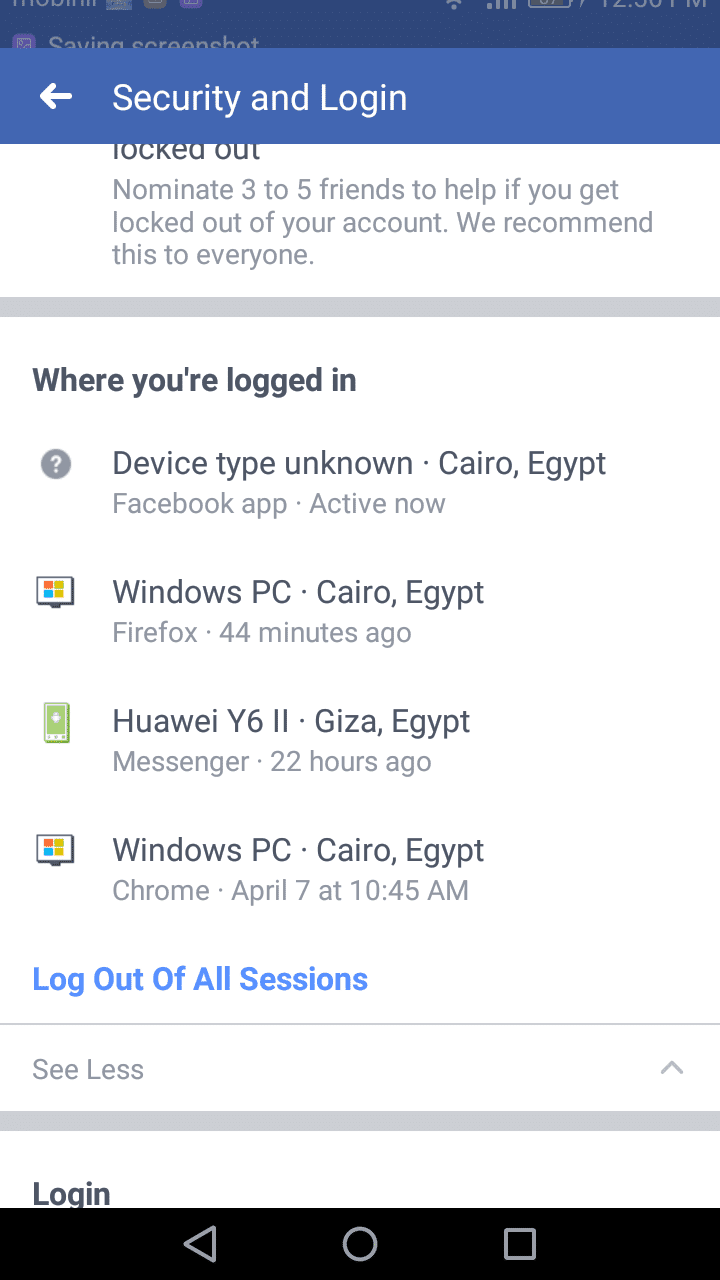Tap the Saving screenshot notification icon
This screenshot has height=1280, width=720.
click(22, 43)
